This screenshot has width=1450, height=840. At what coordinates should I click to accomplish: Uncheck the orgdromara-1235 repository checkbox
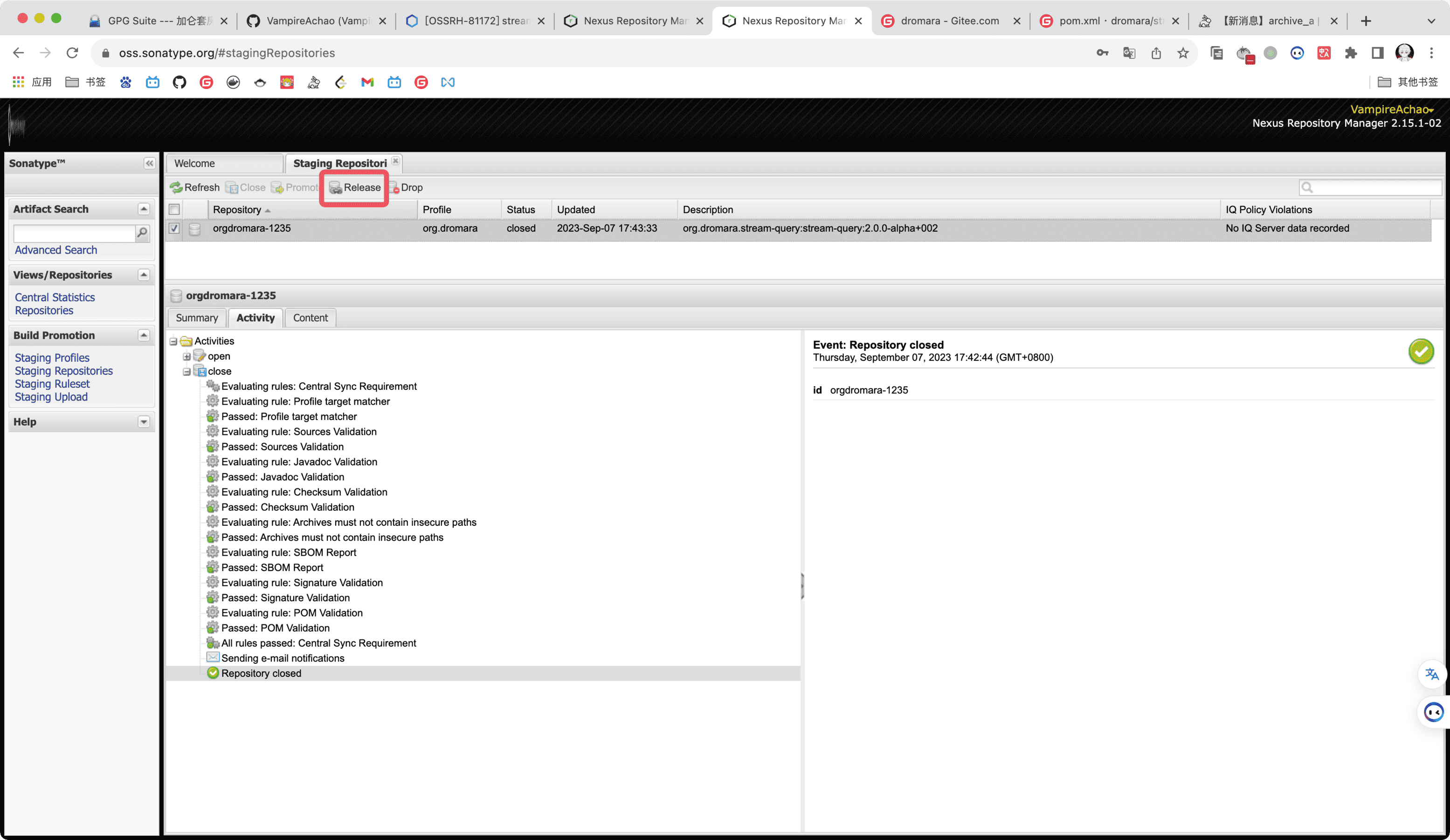174,228
